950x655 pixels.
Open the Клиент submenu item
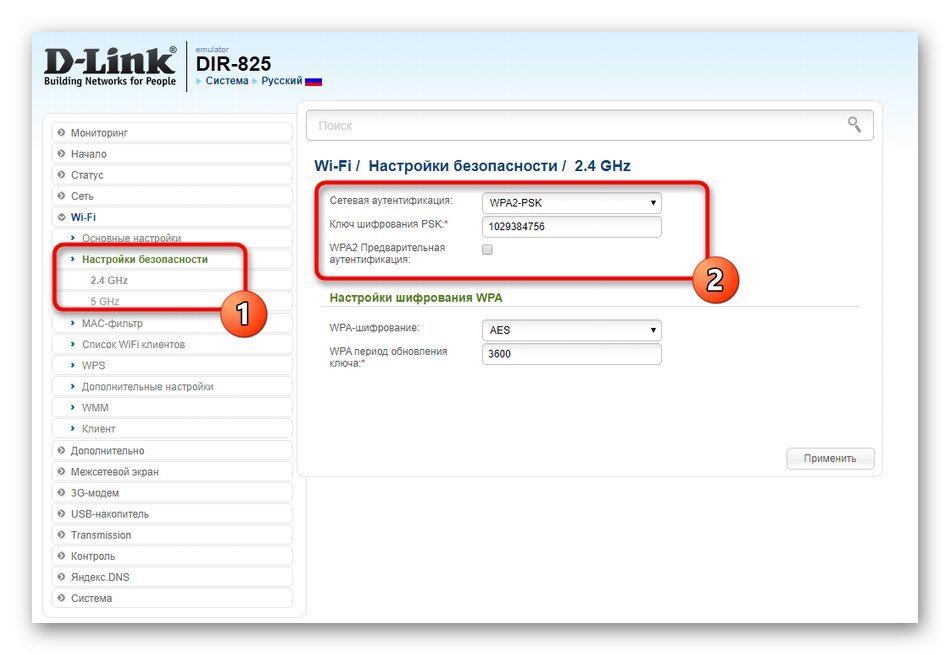pos(172,428)
